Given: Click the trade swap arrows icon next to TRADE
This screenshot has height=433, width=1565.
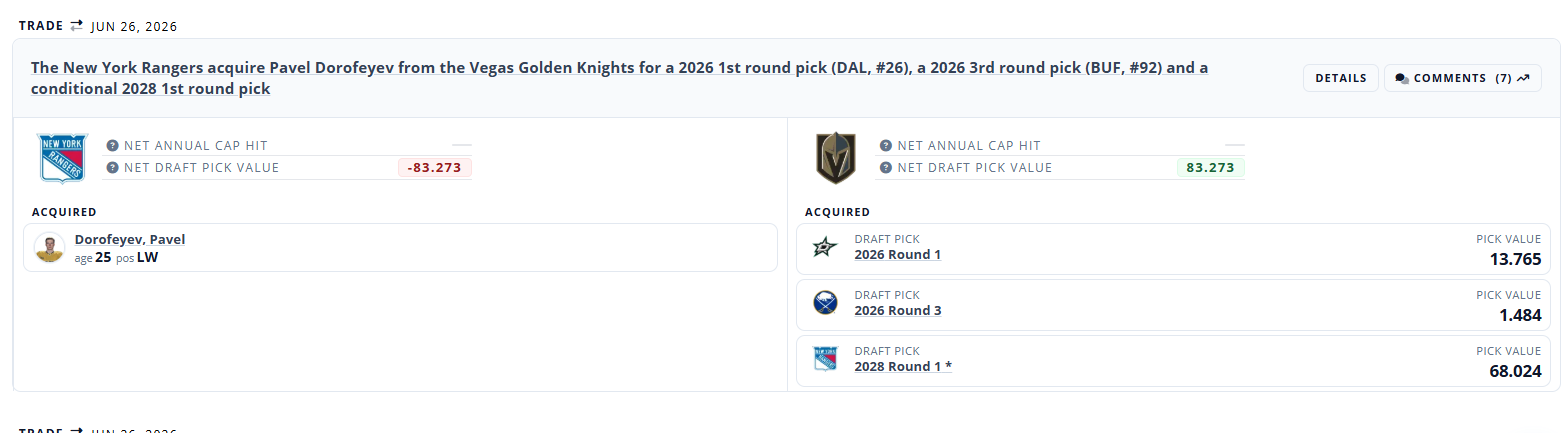Looking at the screenshot, I should 77,25.
